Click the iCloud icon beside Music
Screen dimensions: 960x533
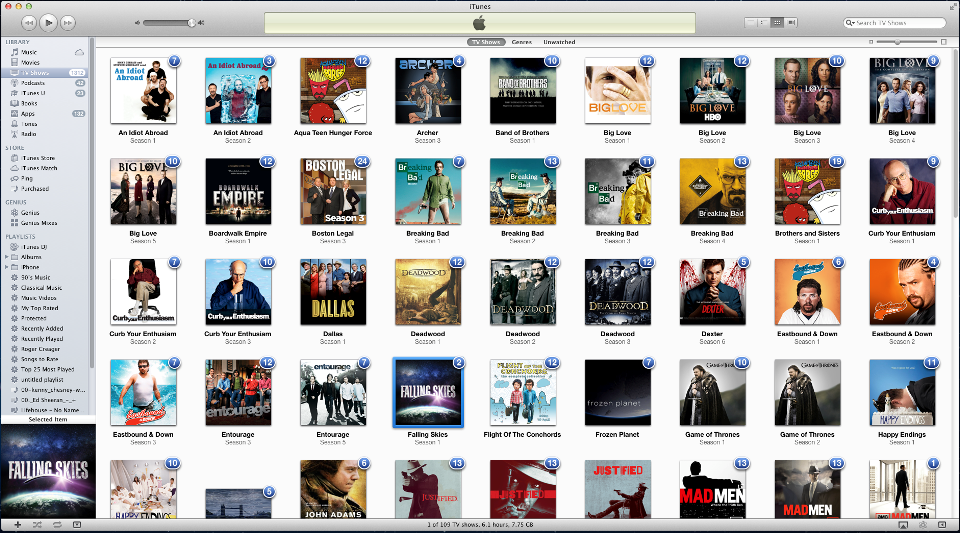(x=79, y=52)
